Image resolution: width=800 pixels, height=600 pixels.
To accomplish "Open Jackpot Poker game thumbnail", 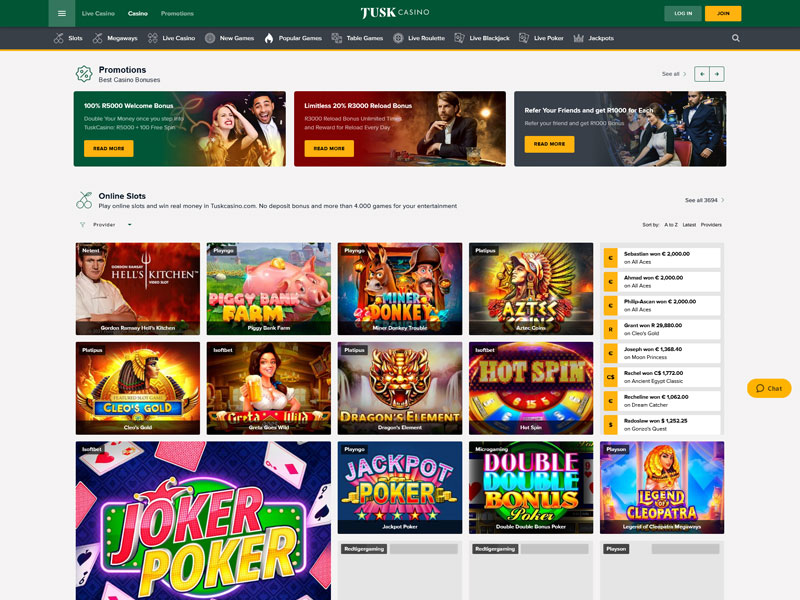I will [x=400, y=488].
